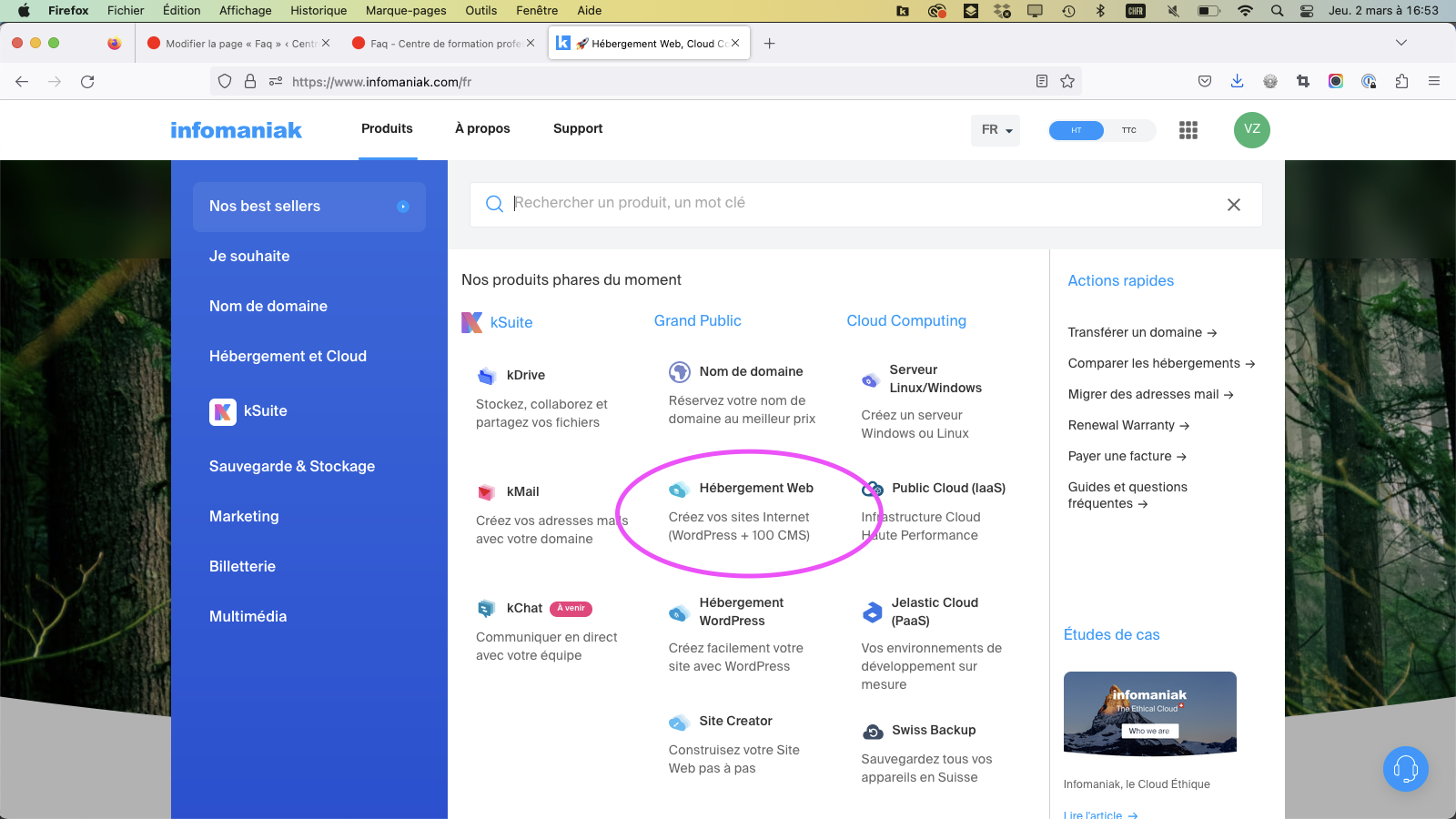Open Firefox Historique menu
This screenshot has width=1456, height=819.
pyautogui.click(x=318, y=10)
